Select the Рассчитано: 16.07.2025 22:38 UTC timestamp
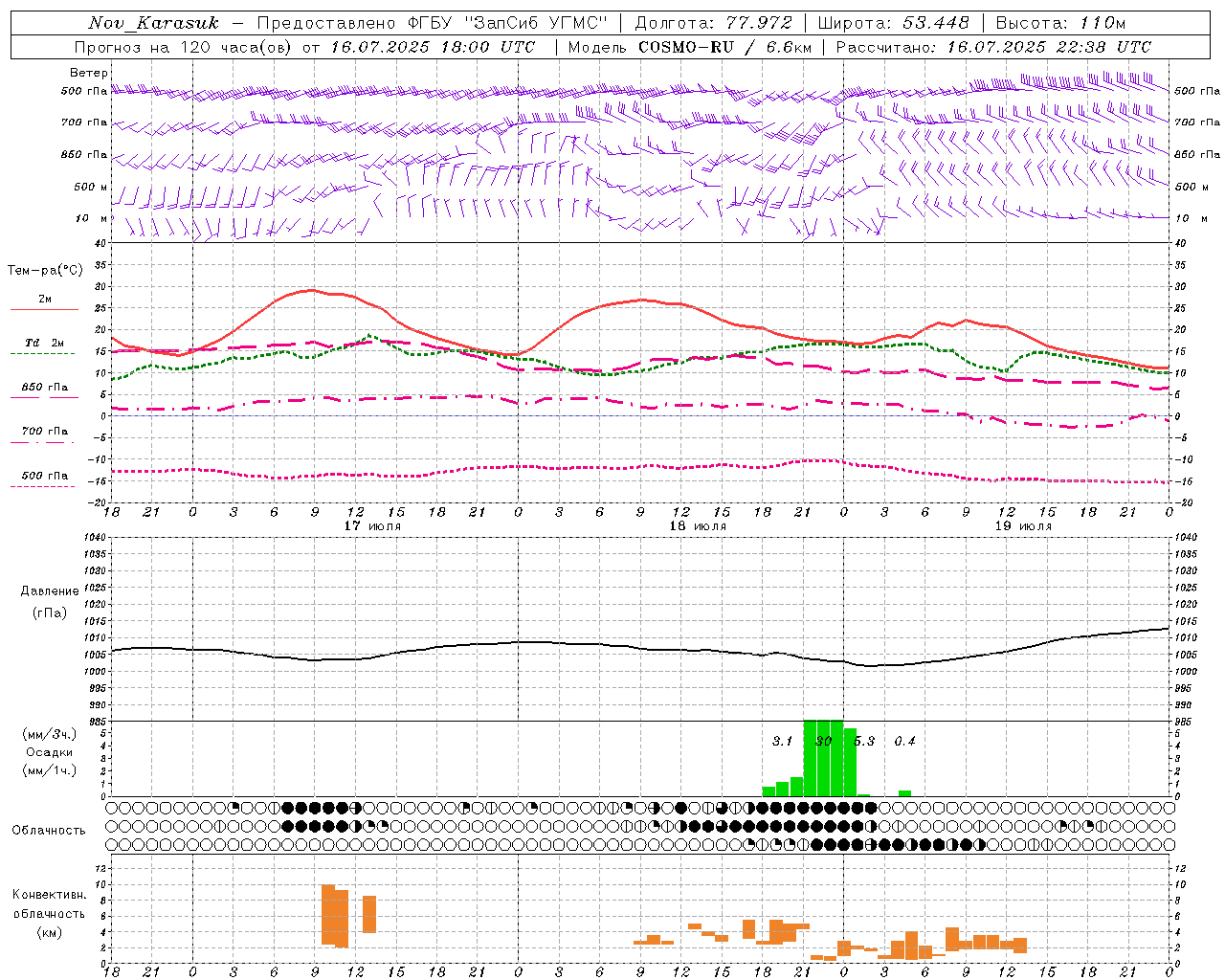The height and width of the screenshot is (980, 1225). [x=993, y=47]
